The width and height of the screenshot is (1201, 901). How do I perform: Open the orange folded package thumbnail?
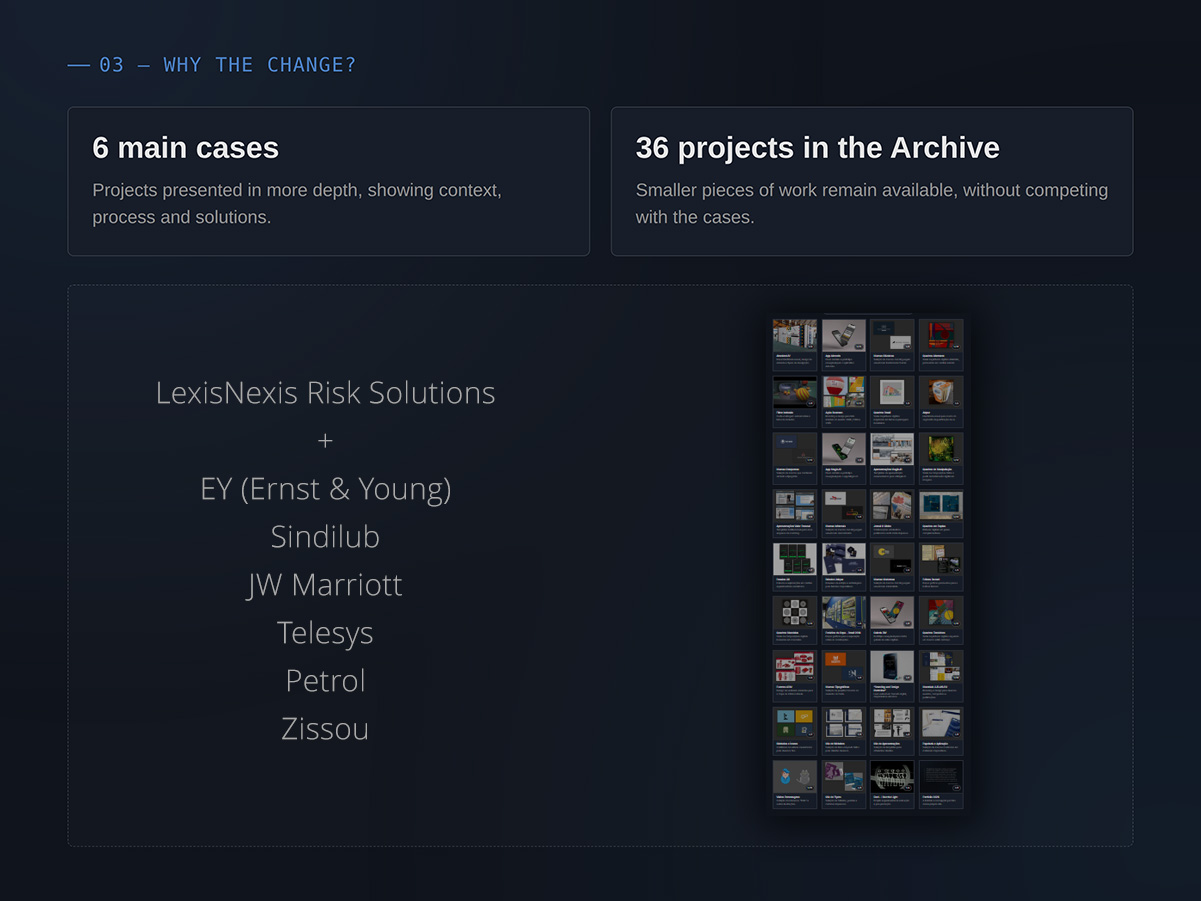pos(941,391)
